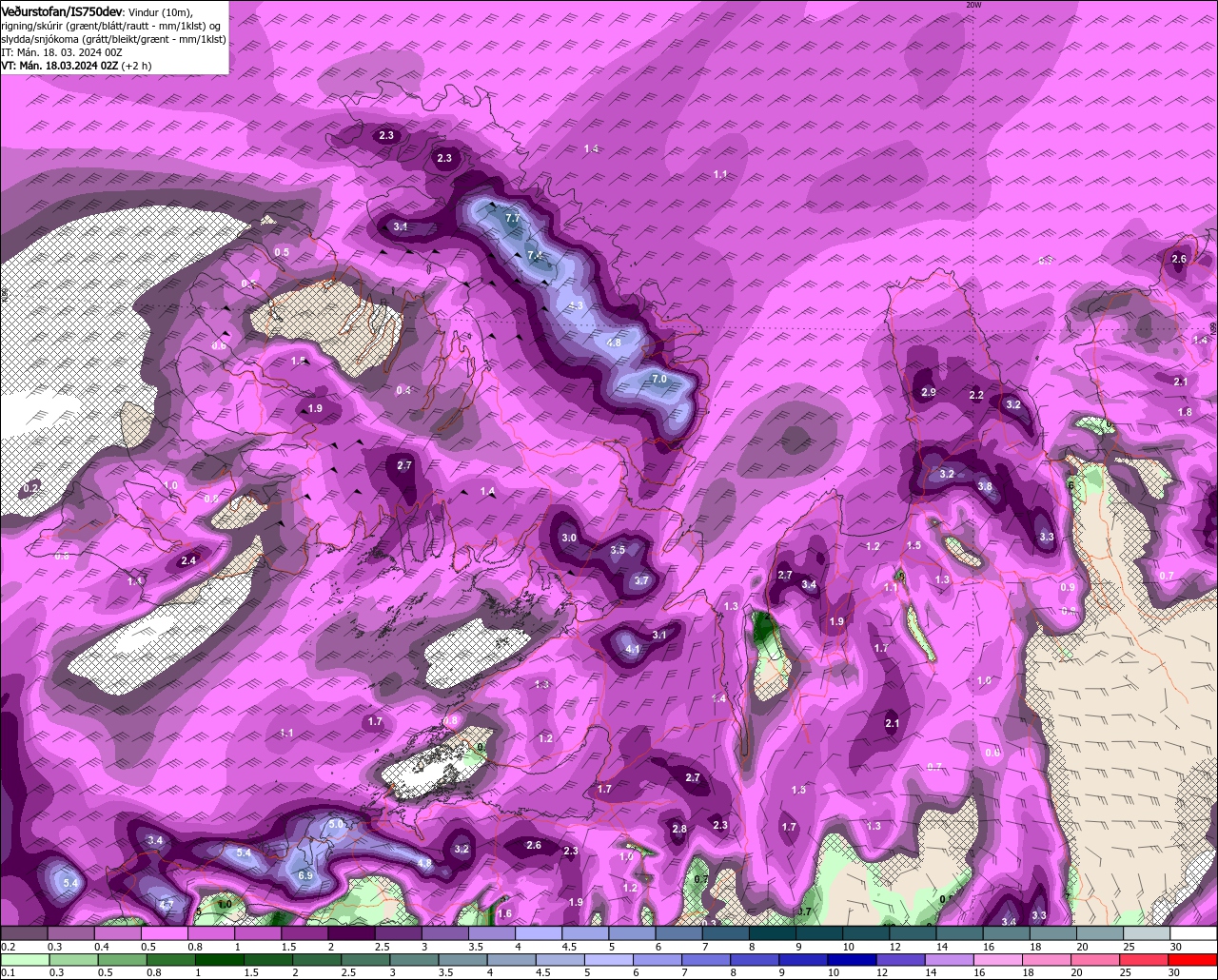Click the 4.3 precipitation value
This screenshot has height=980, width=1218.
click(576, 305)
